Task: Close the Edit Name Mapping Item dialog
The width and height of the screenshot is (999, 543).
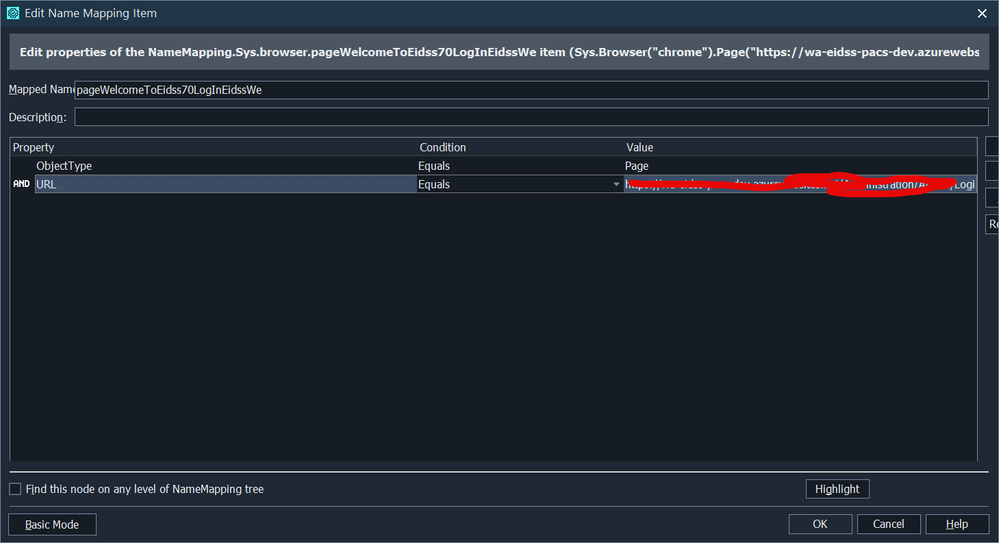Action: coord(981,13)
